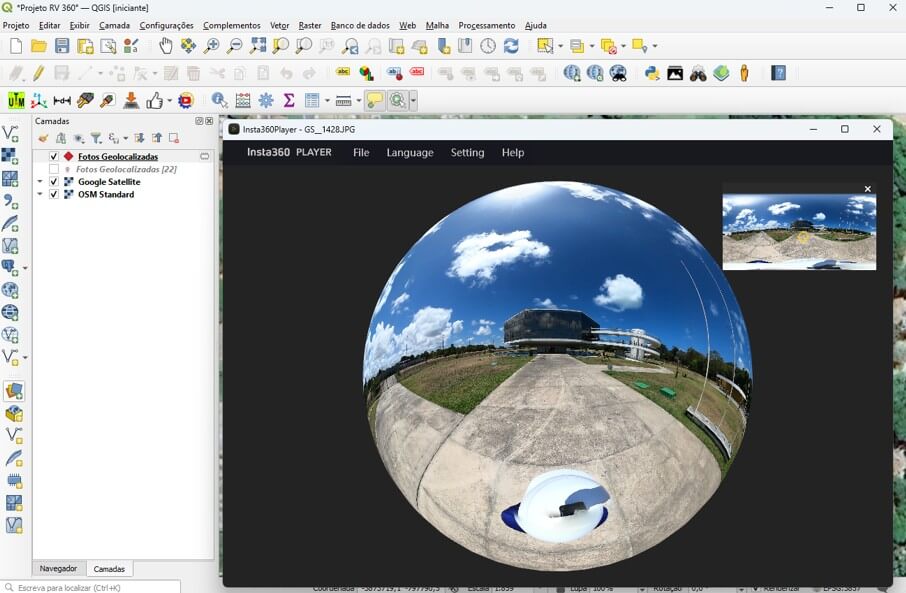906x593 pixels.
Task: Toggle Google Satellite layer visibility
Action: point(54,182)
